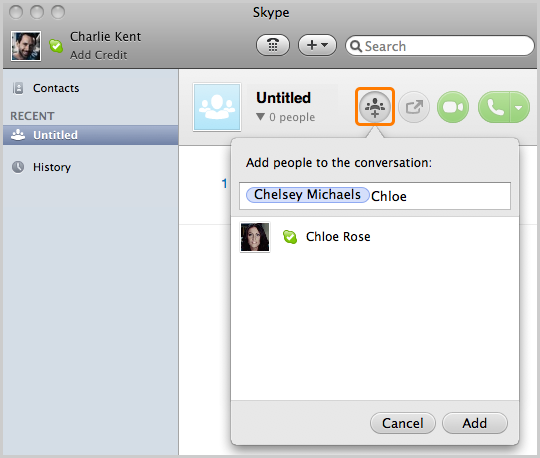The image size is (540, 458).
Task: Close the Skype window
Action: tap(16, 12)
